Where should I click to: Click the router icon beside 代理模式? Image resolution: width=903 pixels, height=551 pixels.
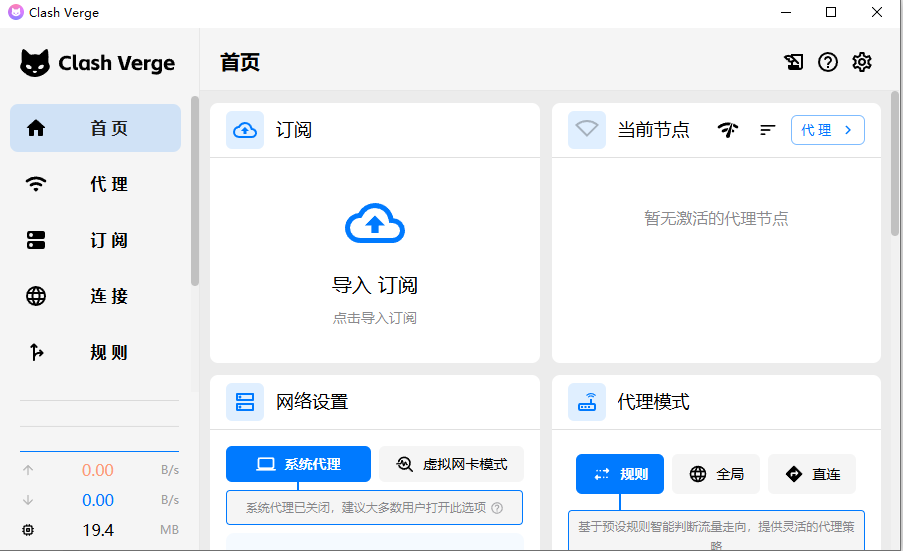pos(587,402)
